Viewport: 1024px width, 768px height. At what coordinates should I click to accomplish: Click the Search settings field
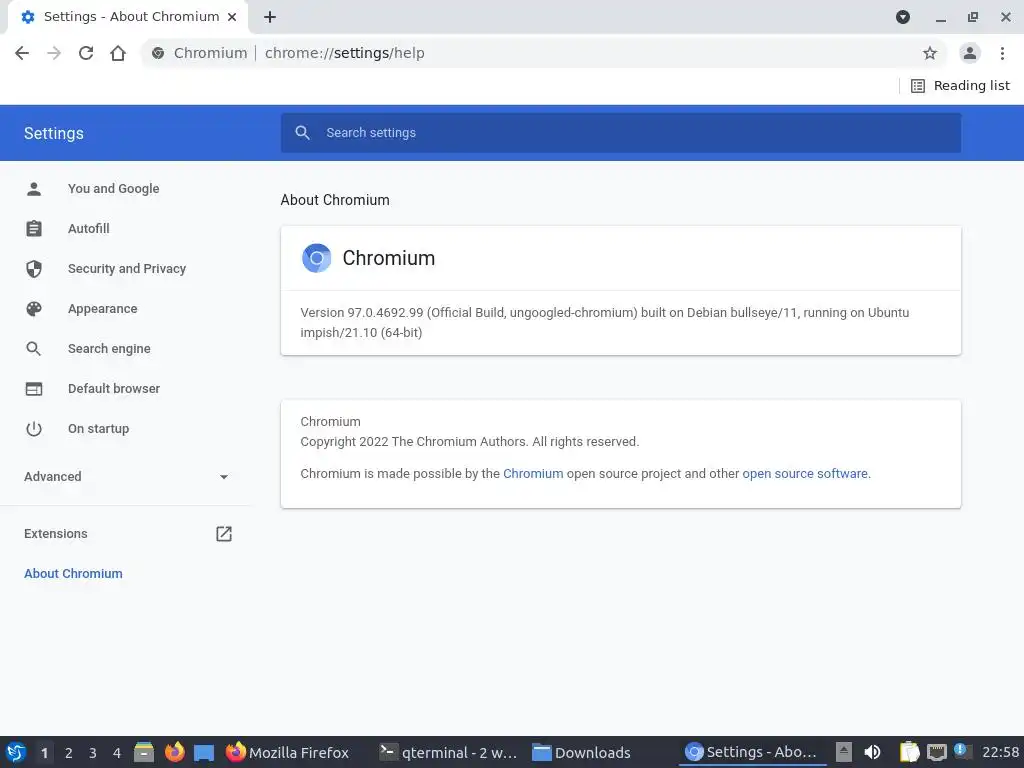coord(621,133)
